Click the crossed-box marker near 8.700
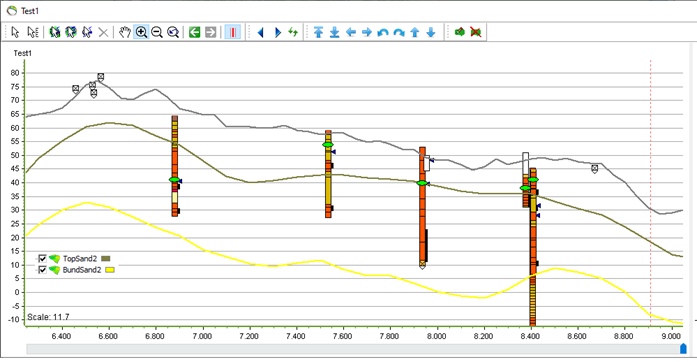The height and width of the screenshot is (362, 697). coord(595,169)
